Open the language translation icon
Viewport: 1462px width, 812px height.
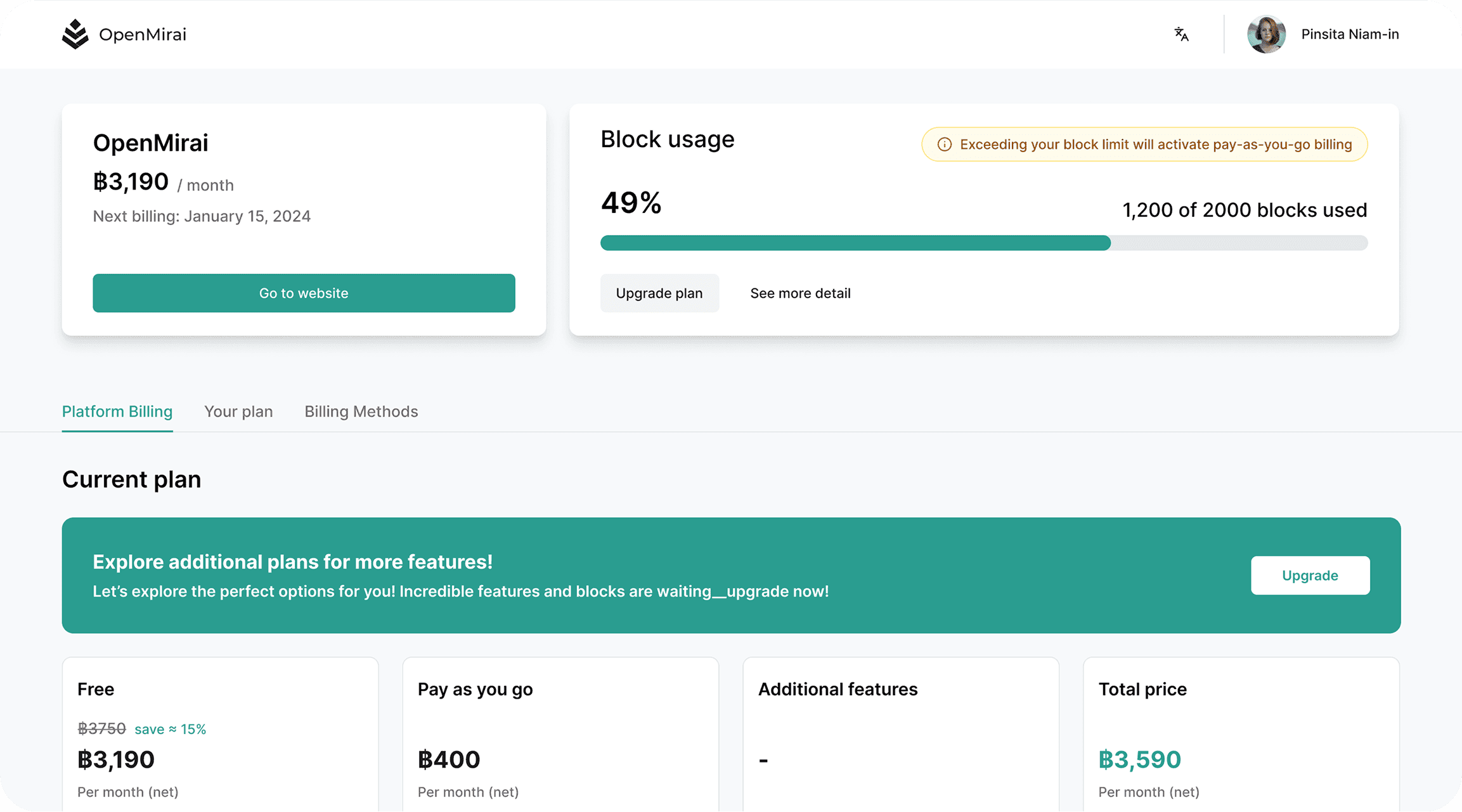pos(1181,34)
